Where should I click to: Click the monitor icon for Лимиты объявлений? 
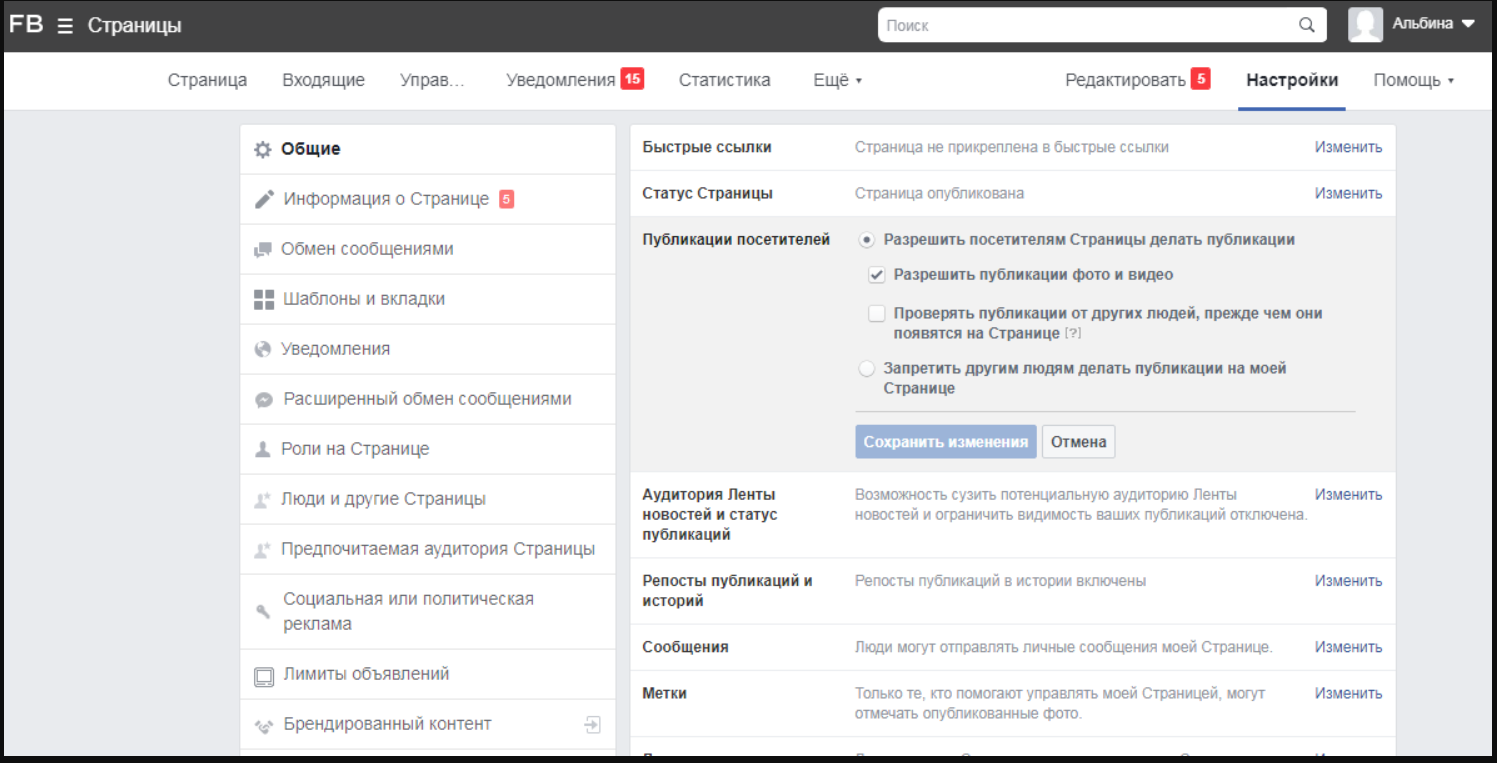[262, 674]
